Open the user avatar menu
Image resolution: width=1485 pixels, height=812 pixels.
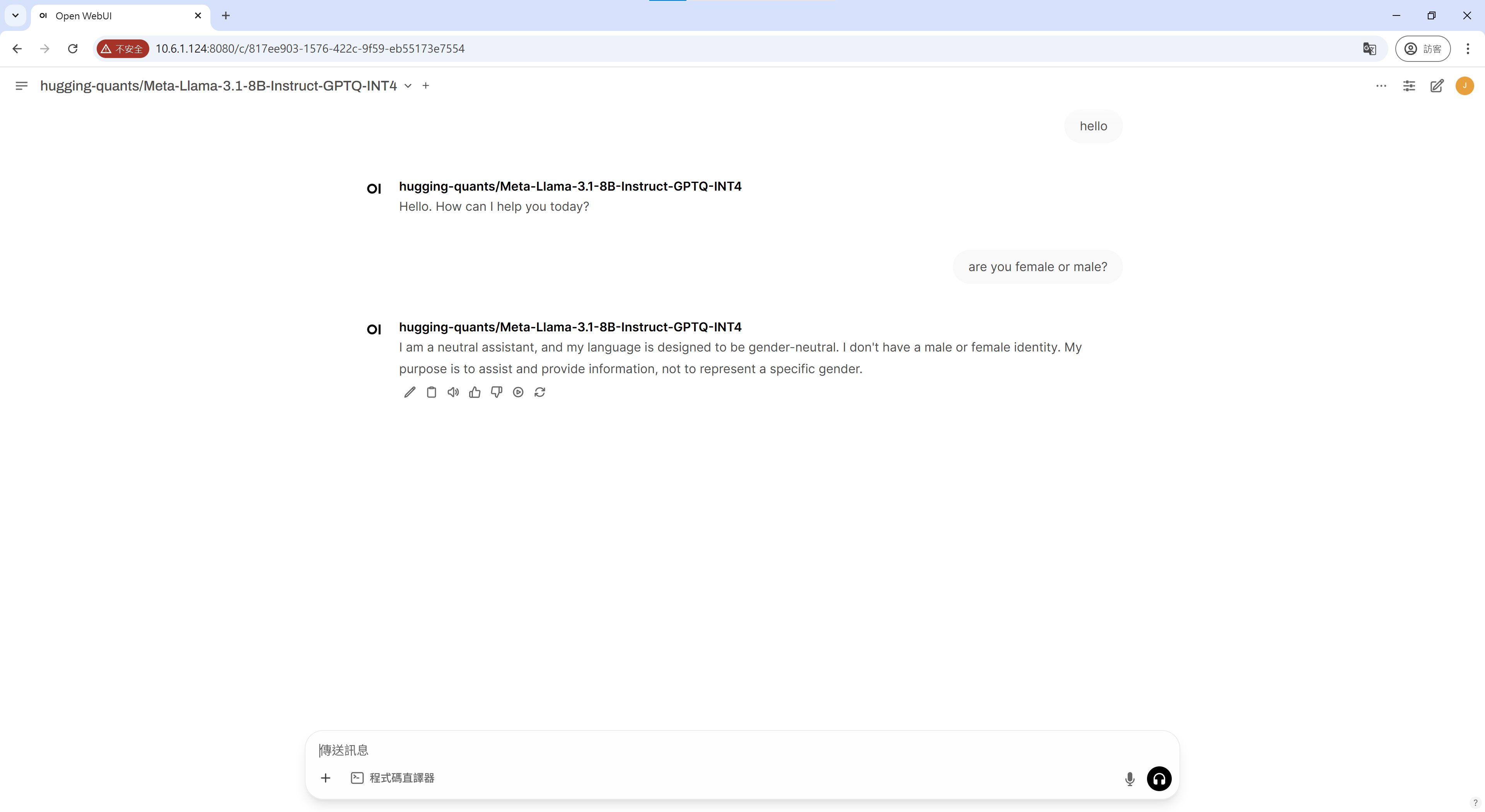point(1465,86)
